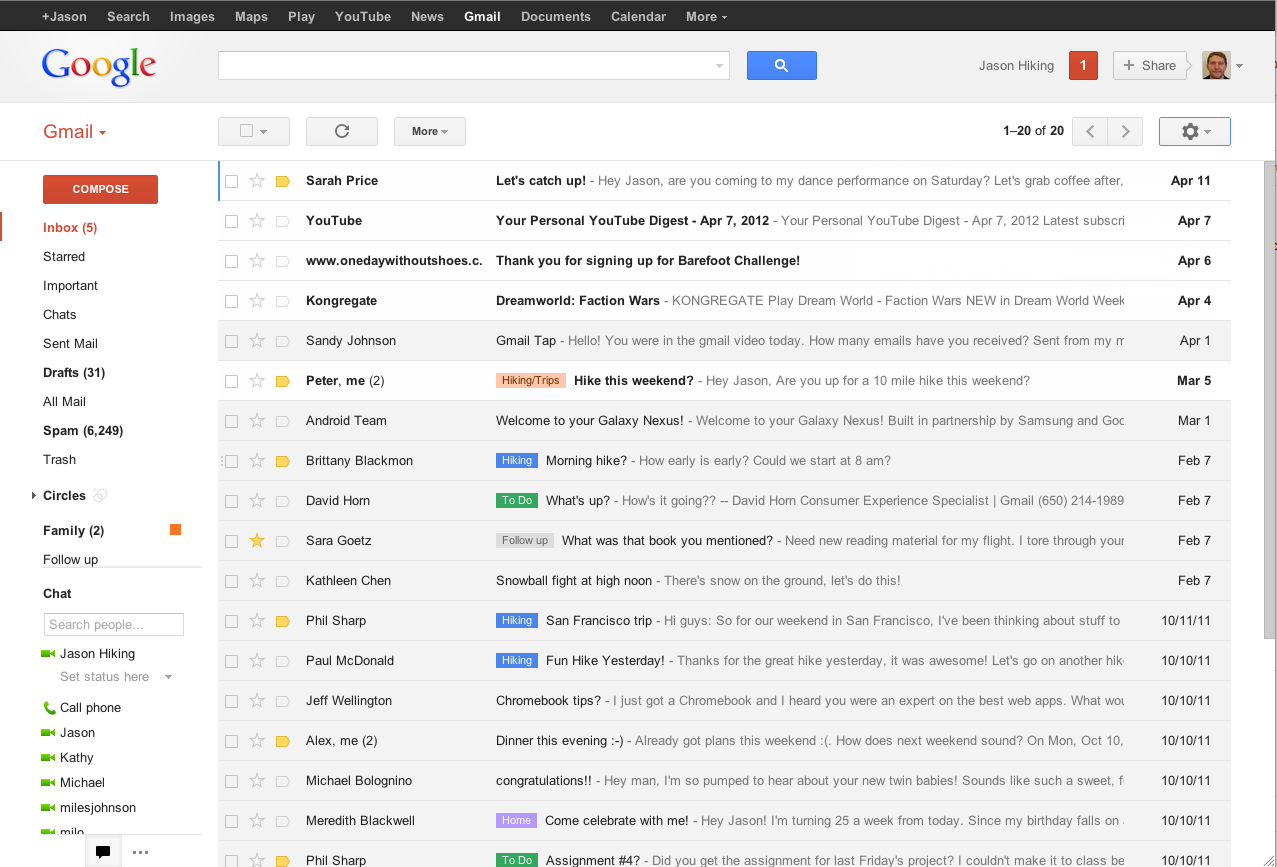Viewport: 1277px width, 867px height.
Task: Open the chat bubble icon at bottom
Action: point(103,852)
